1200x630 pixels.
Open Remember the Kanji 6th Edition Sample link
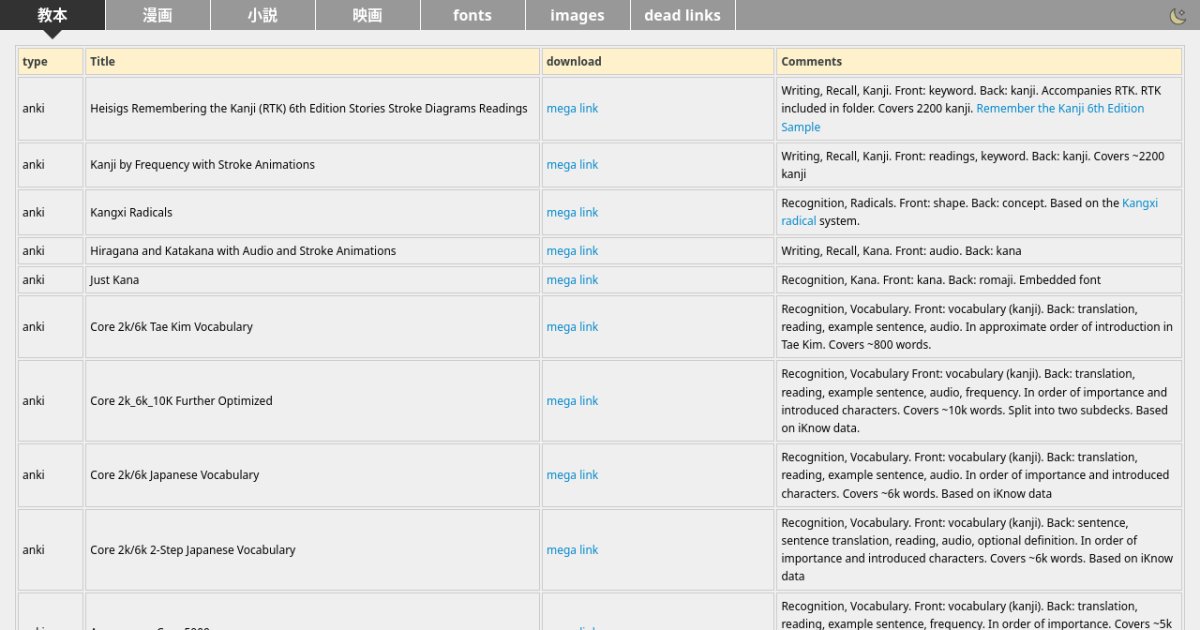(1059, 108)
